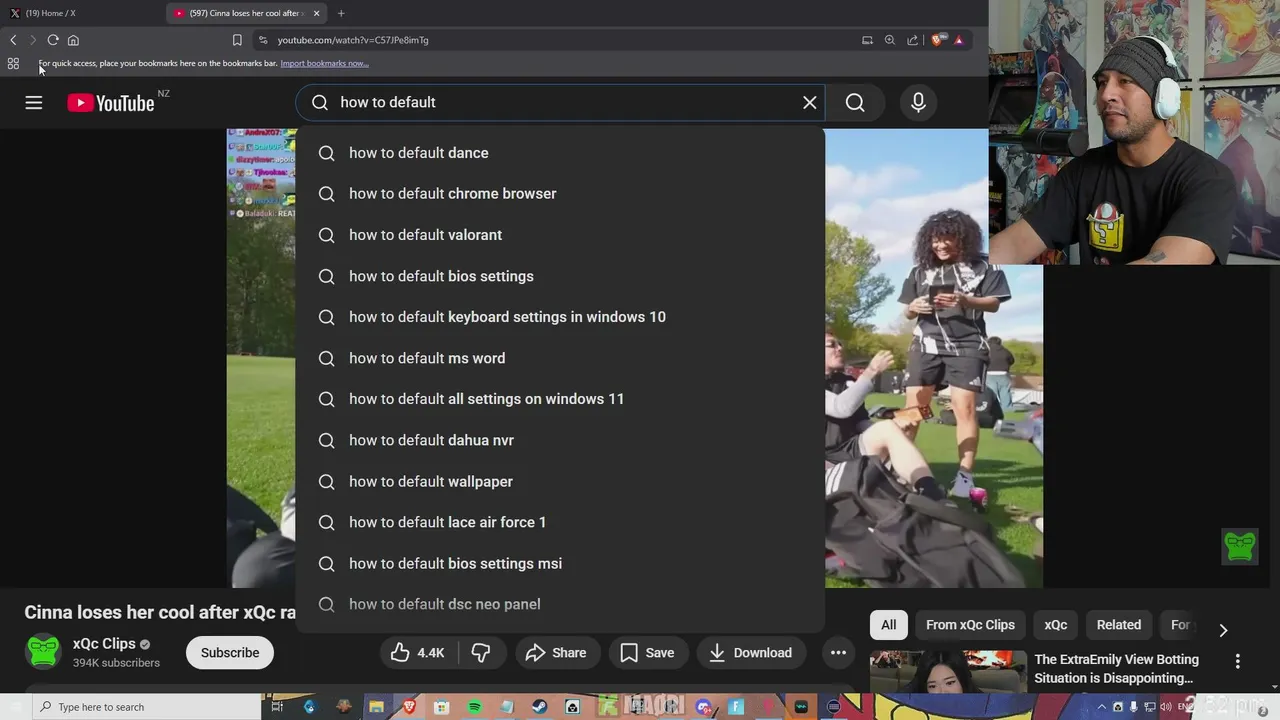Image resolution: width=1280 pixels, height=720 pixels.
Task: Subscribe to xQc Clips
Action: 230,653
